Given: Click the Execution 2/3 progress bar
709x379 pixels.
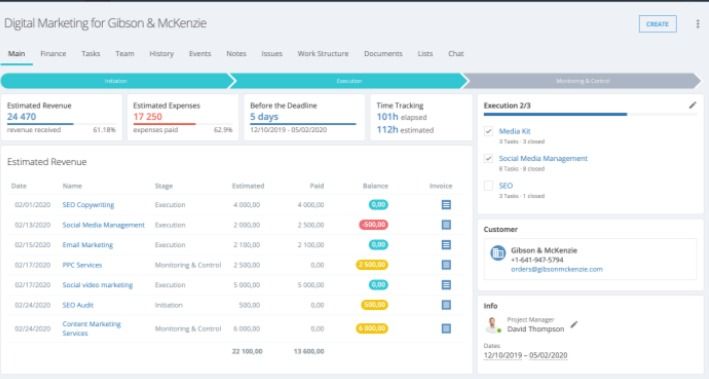Looking at the screenshot, I should 590,114.
